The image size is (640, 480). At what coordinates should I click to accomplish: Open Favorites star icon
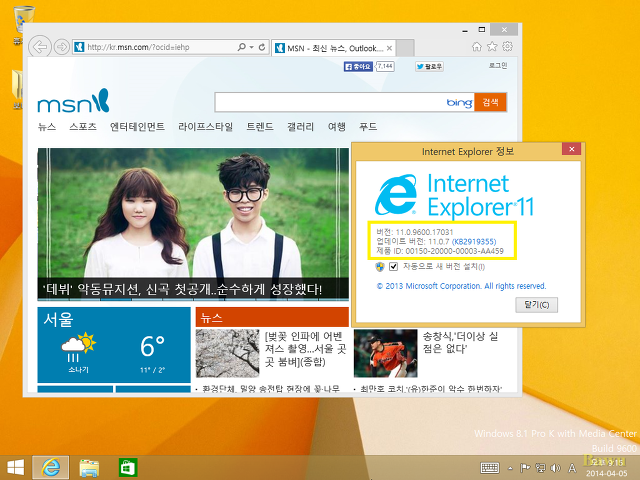click(x=492, y=47)
